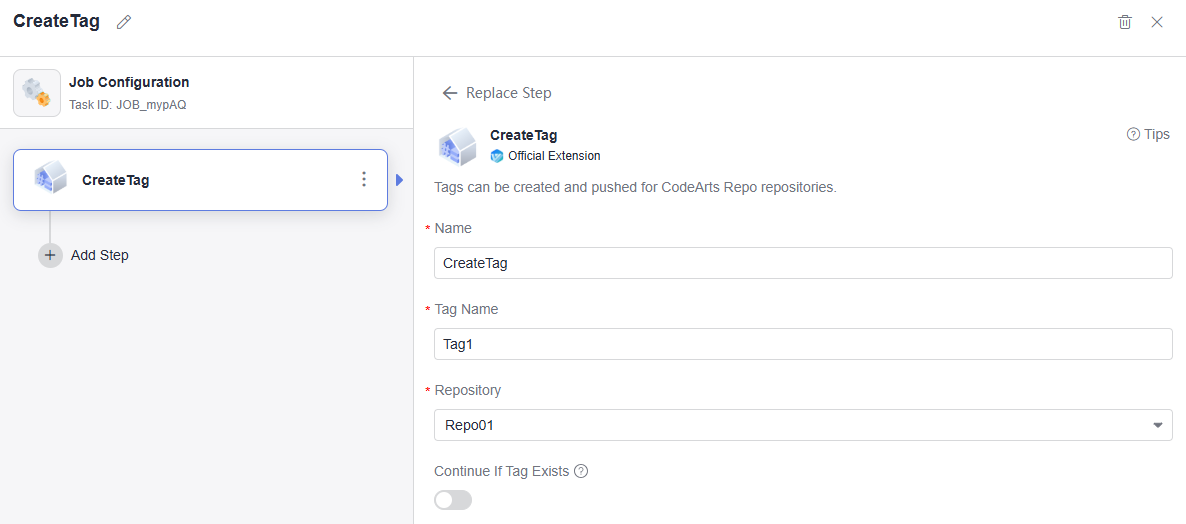Click the CreateTag extension icon in the right panel
Image resolution: width=1186 pixels, height=524 pixels.
457,146
